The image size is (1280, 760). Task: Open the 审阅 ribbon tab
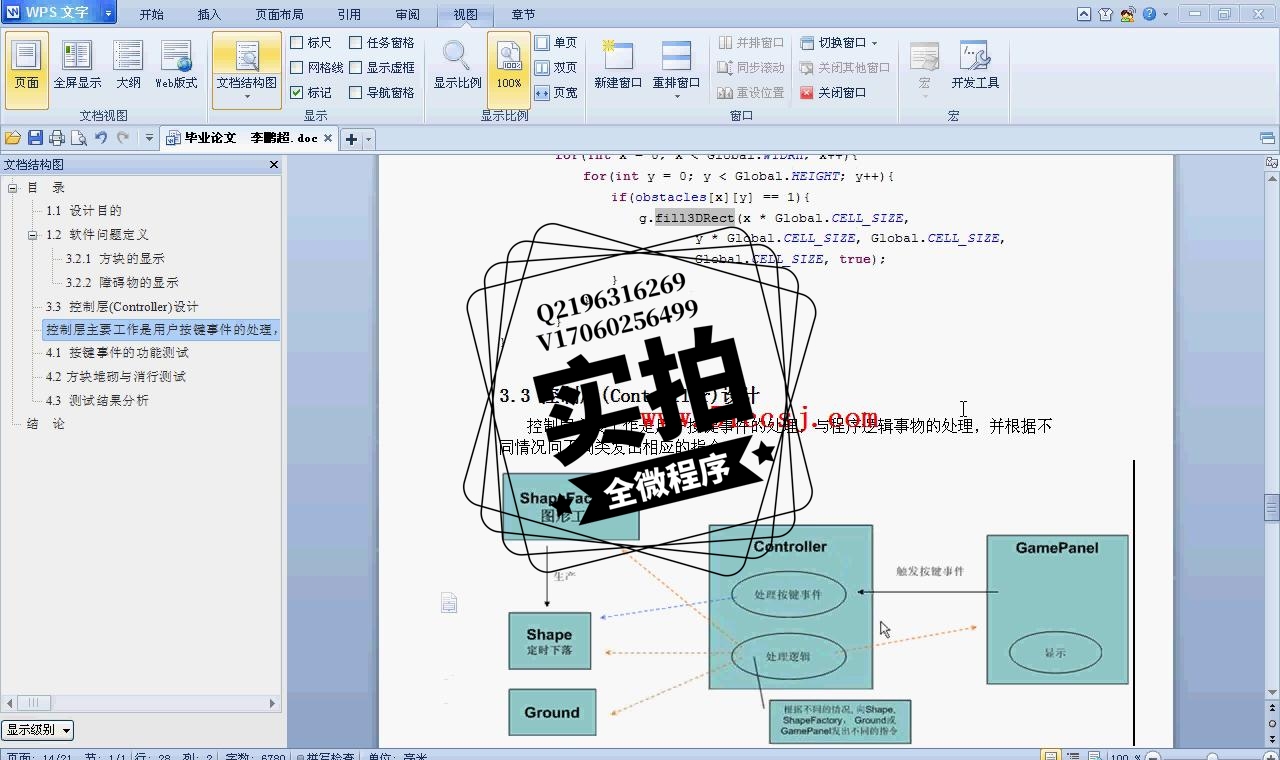point(407,14)
